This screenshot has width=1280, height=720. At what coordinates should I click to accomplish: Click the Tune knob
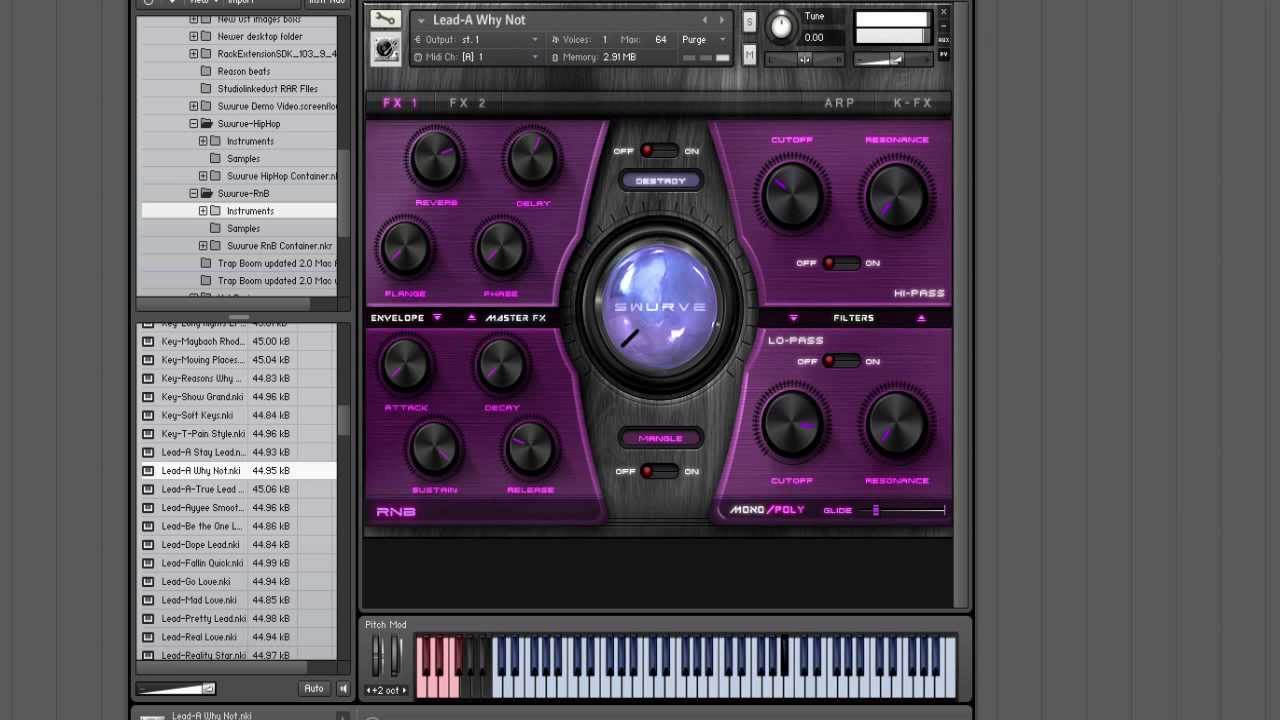point(782,27)
